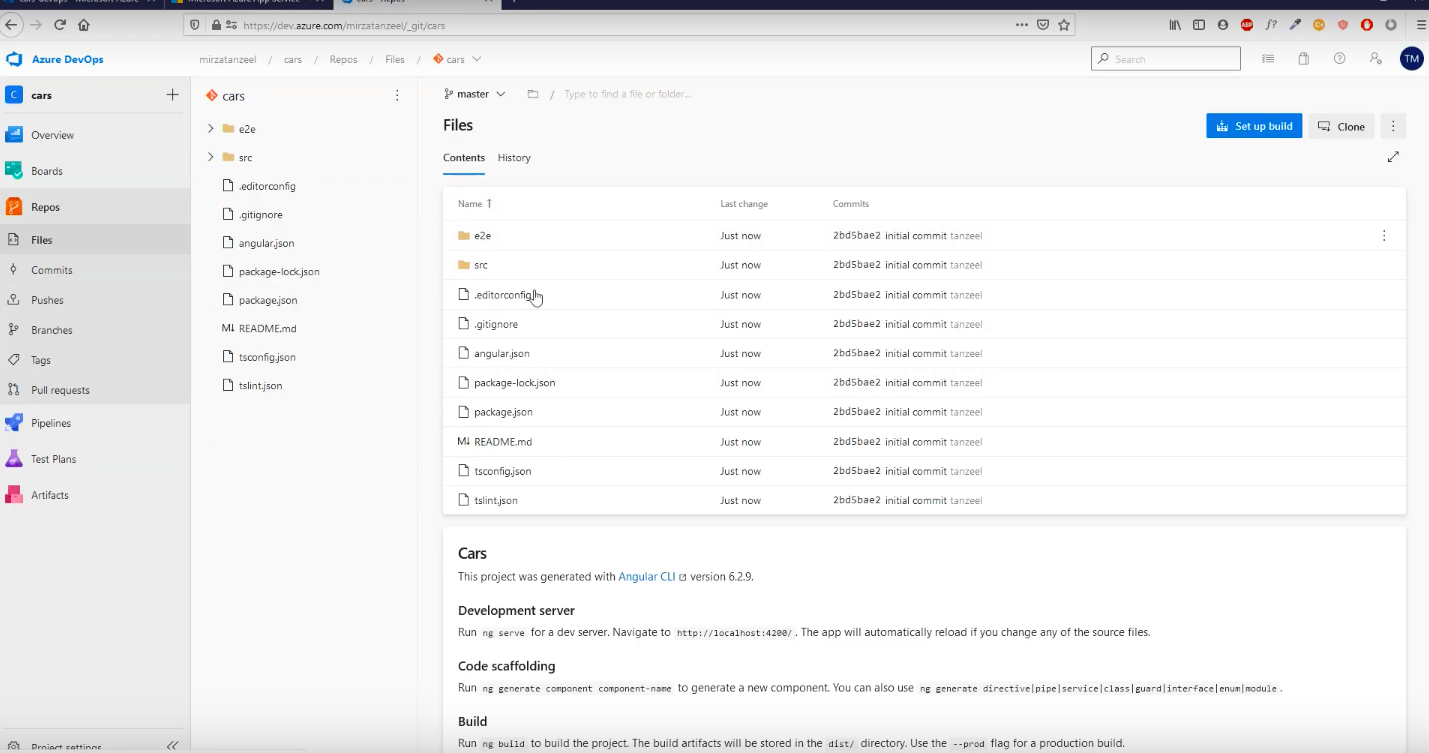Open Project settings at sidebar bottom
Screen dimensions: 1429x753
pos(66,746)
